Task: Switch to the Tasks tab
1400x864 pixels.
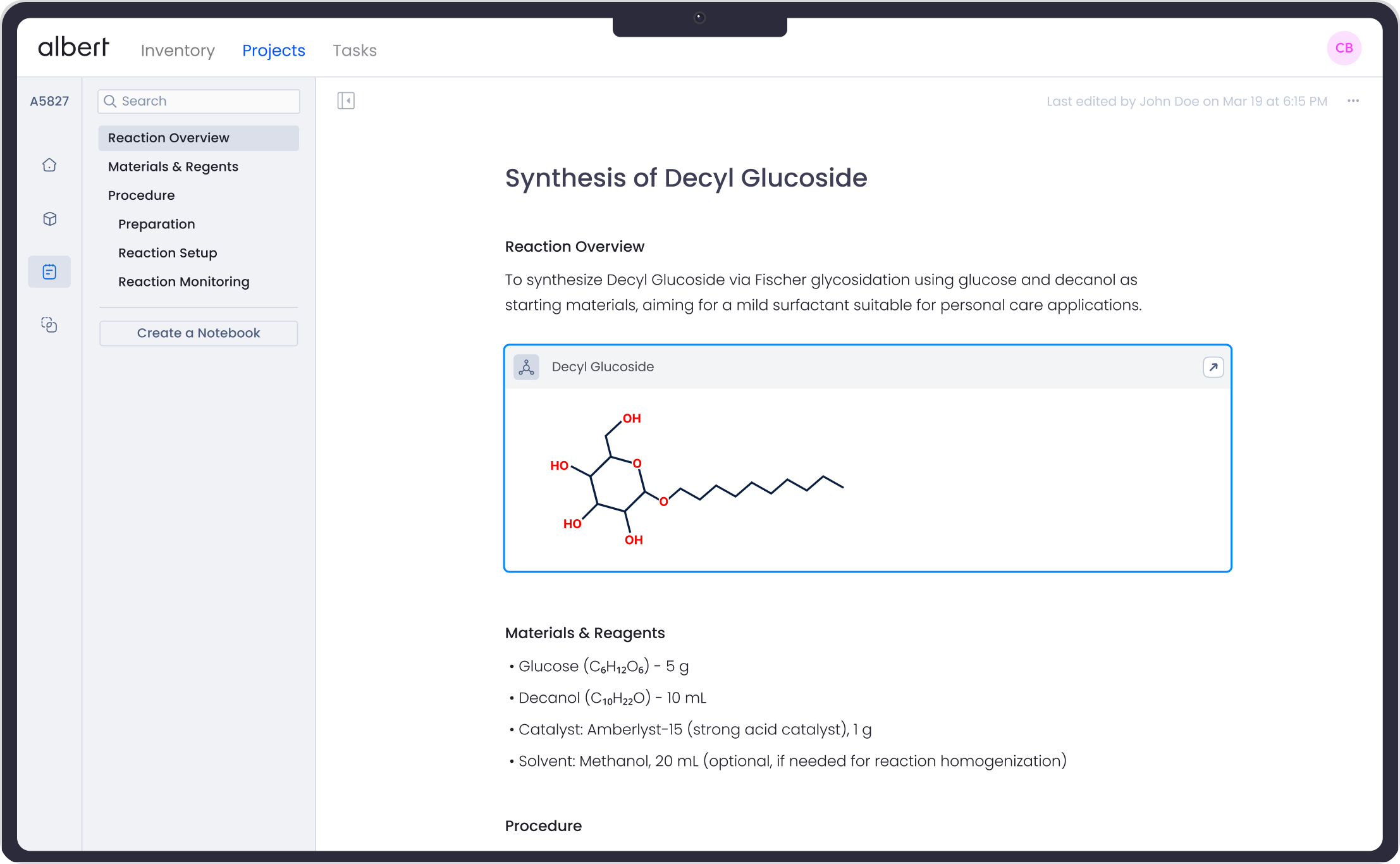Action: (355, 51)
